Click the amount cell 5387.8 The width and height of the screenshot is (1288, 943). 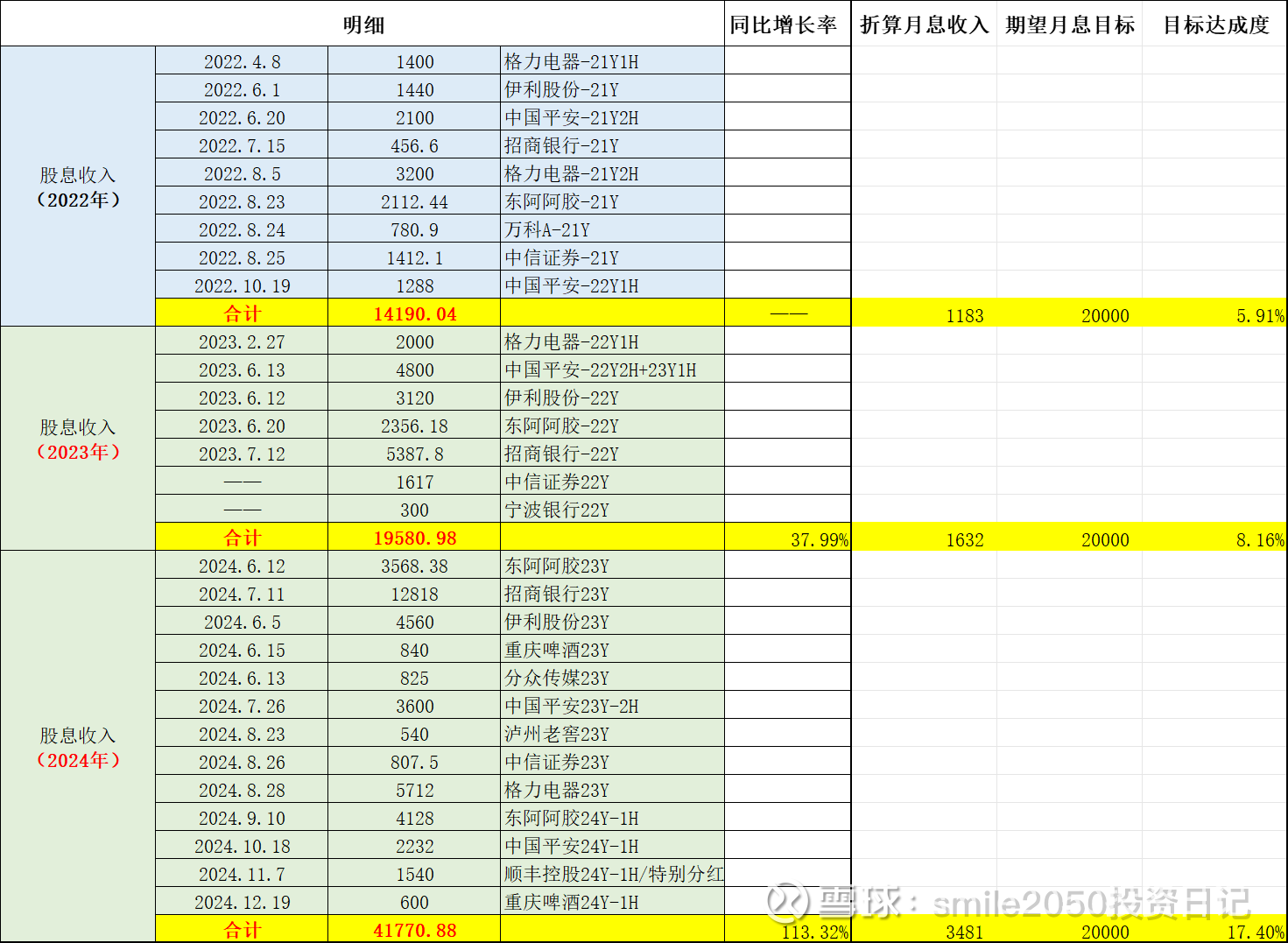[414, 454]
